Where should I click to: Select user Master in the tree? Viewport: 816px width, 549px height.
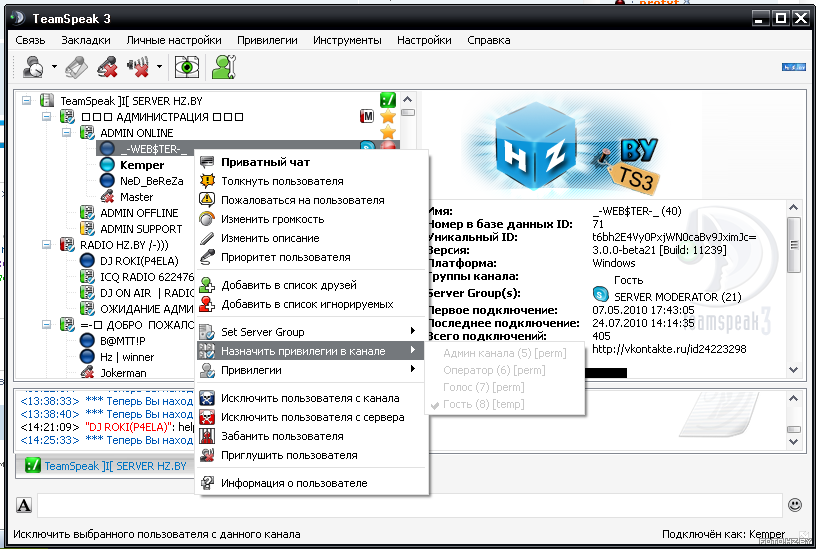click(x=136, y=197)
